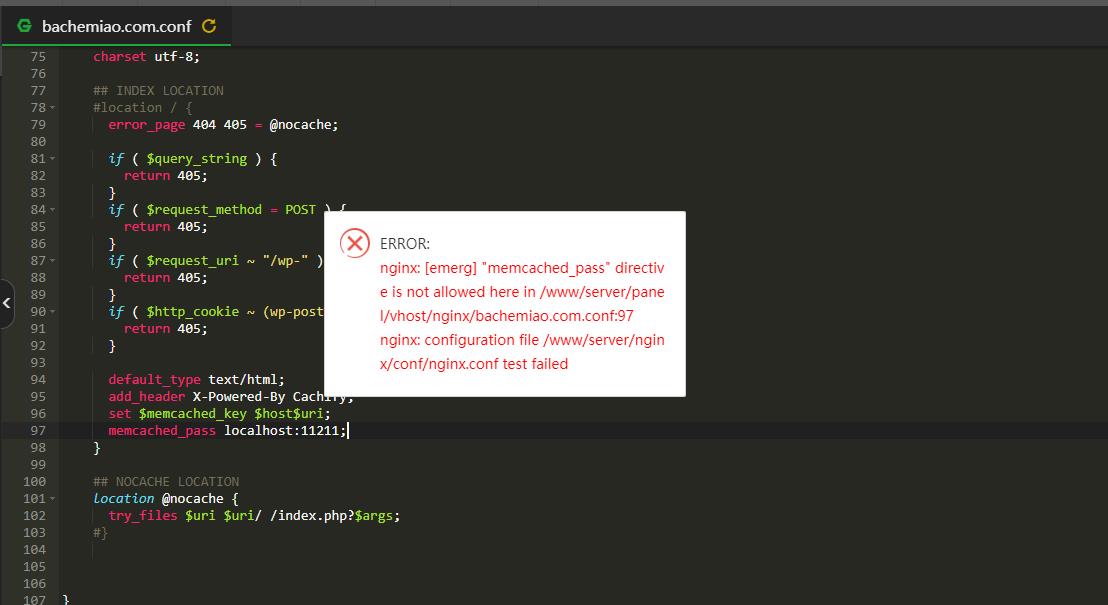Image resolution: width=1108 pixels, height=605 pixels.
Task: Click the 'location @nocache {' line
Action: tap(166, 498)
